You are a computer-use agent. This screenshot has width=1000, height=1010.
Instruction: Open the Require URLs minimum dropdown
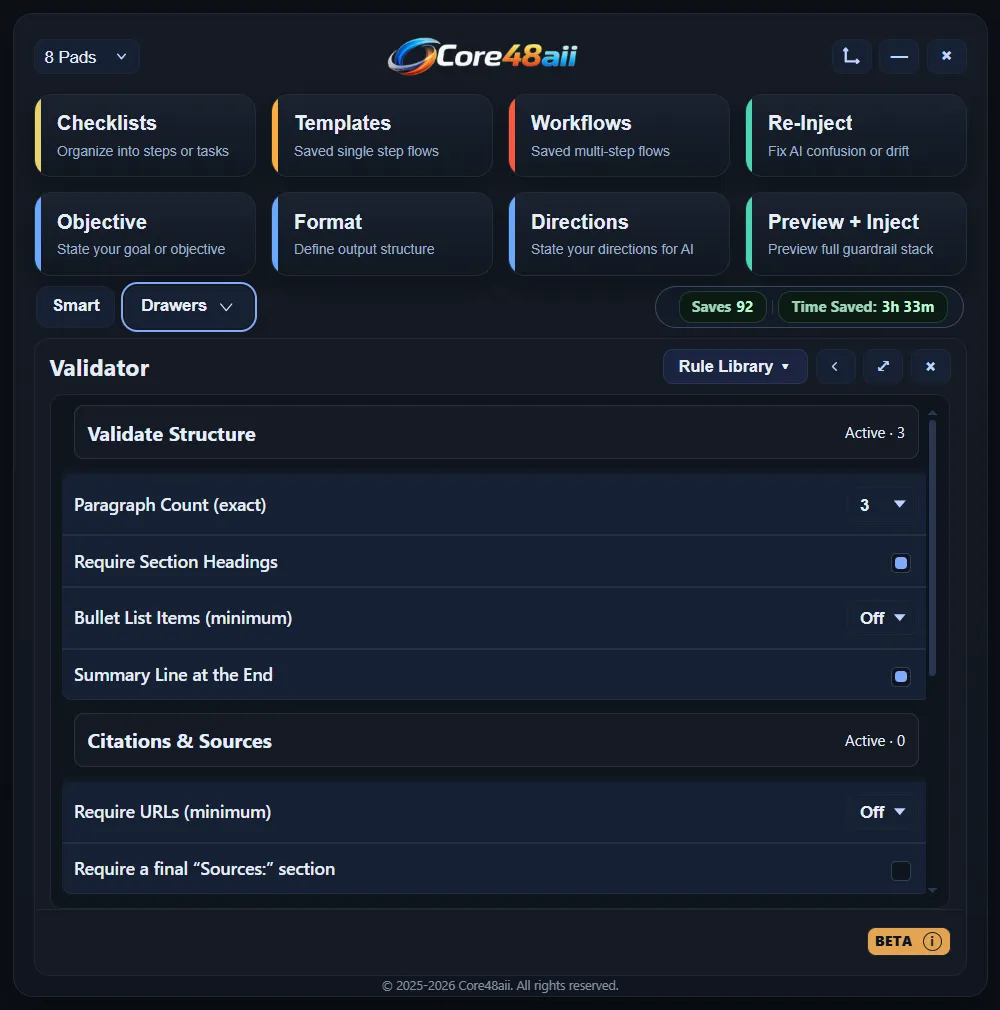coord(881,812)
